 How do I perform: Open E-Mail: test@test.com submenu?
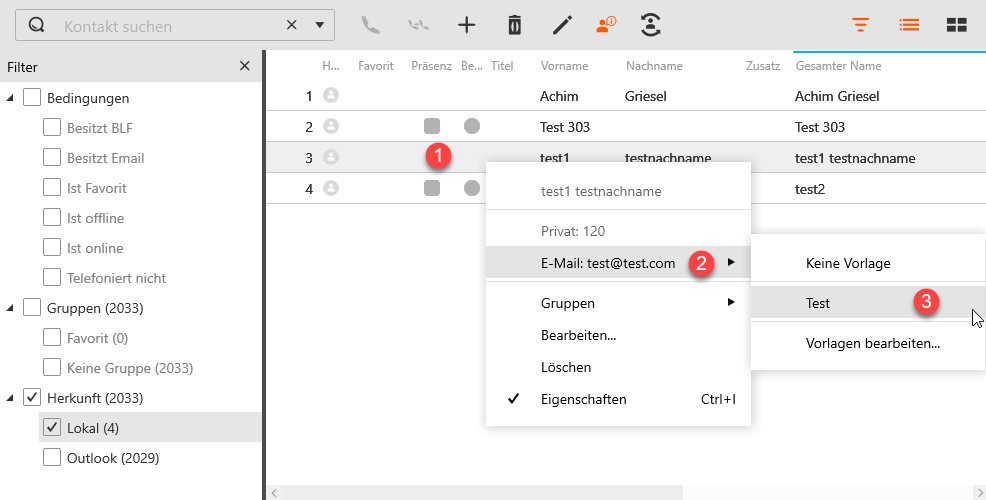point(618,263)
